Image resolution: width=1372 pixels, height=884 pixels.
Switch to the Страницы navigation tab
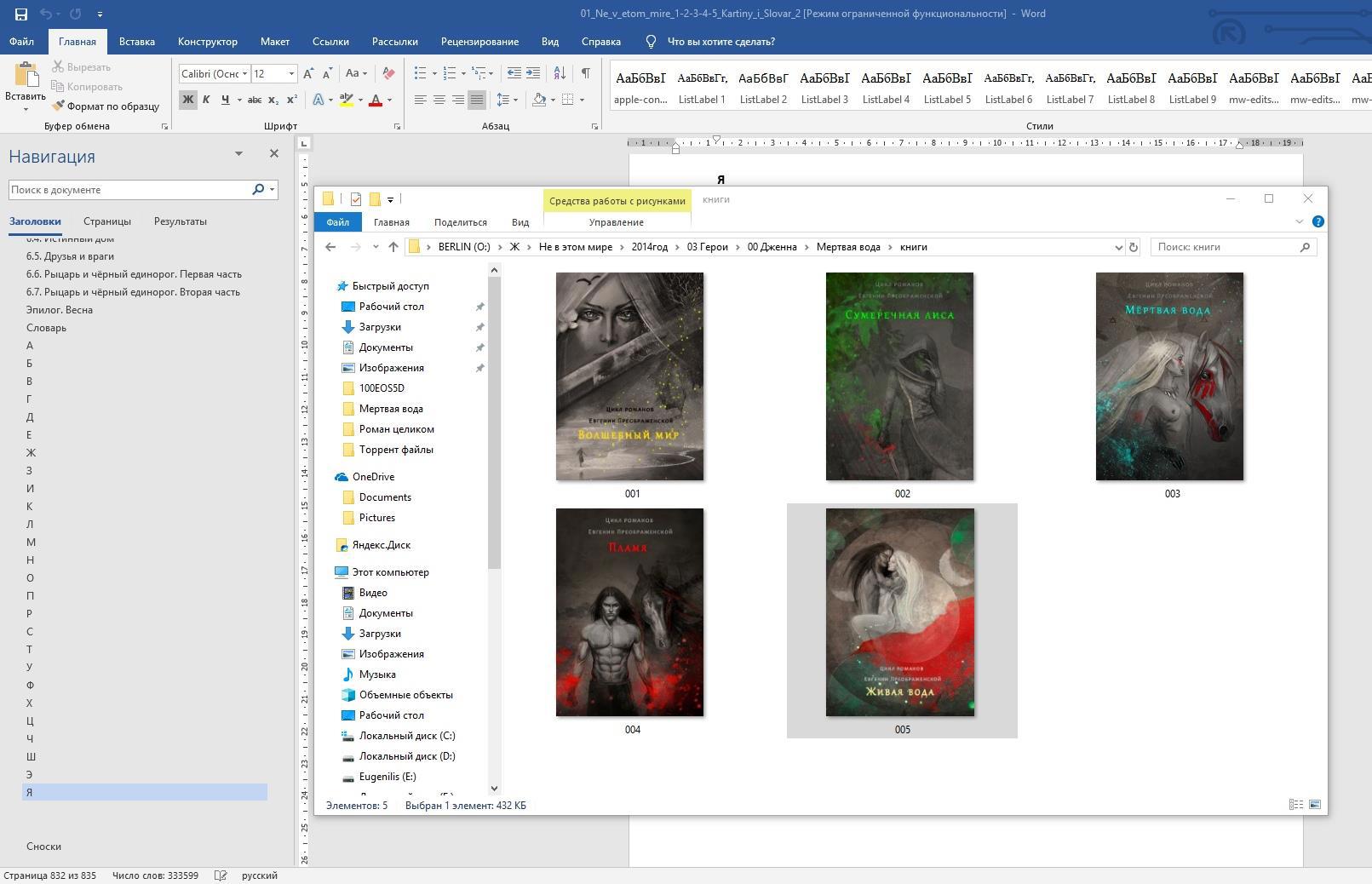pos(107,221)
